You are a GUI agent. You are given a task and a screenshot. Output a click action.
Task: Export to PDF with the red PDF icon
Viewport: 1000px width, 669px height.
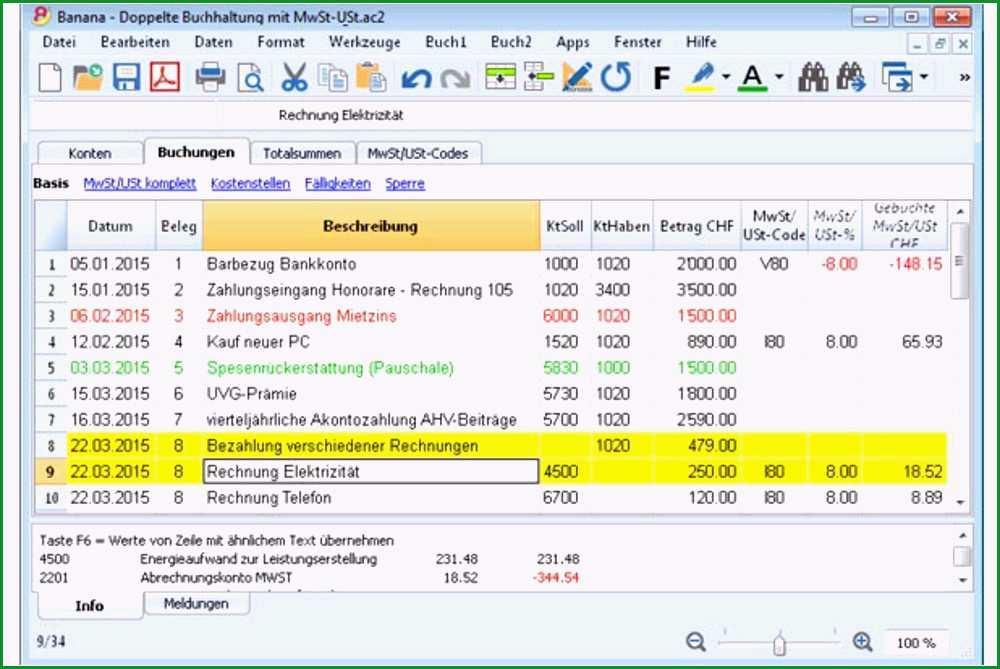coord(165,77)
